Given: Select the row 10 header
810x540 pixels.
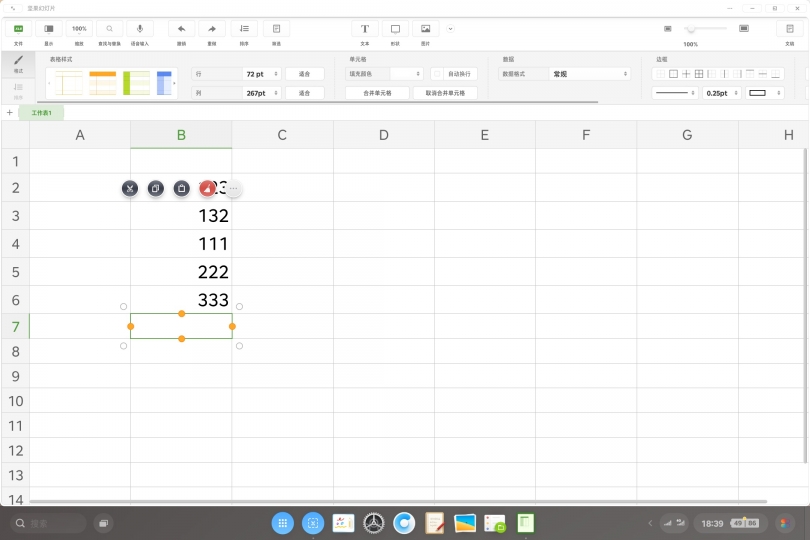Looking at the screenshot, I should pos(15,401).
